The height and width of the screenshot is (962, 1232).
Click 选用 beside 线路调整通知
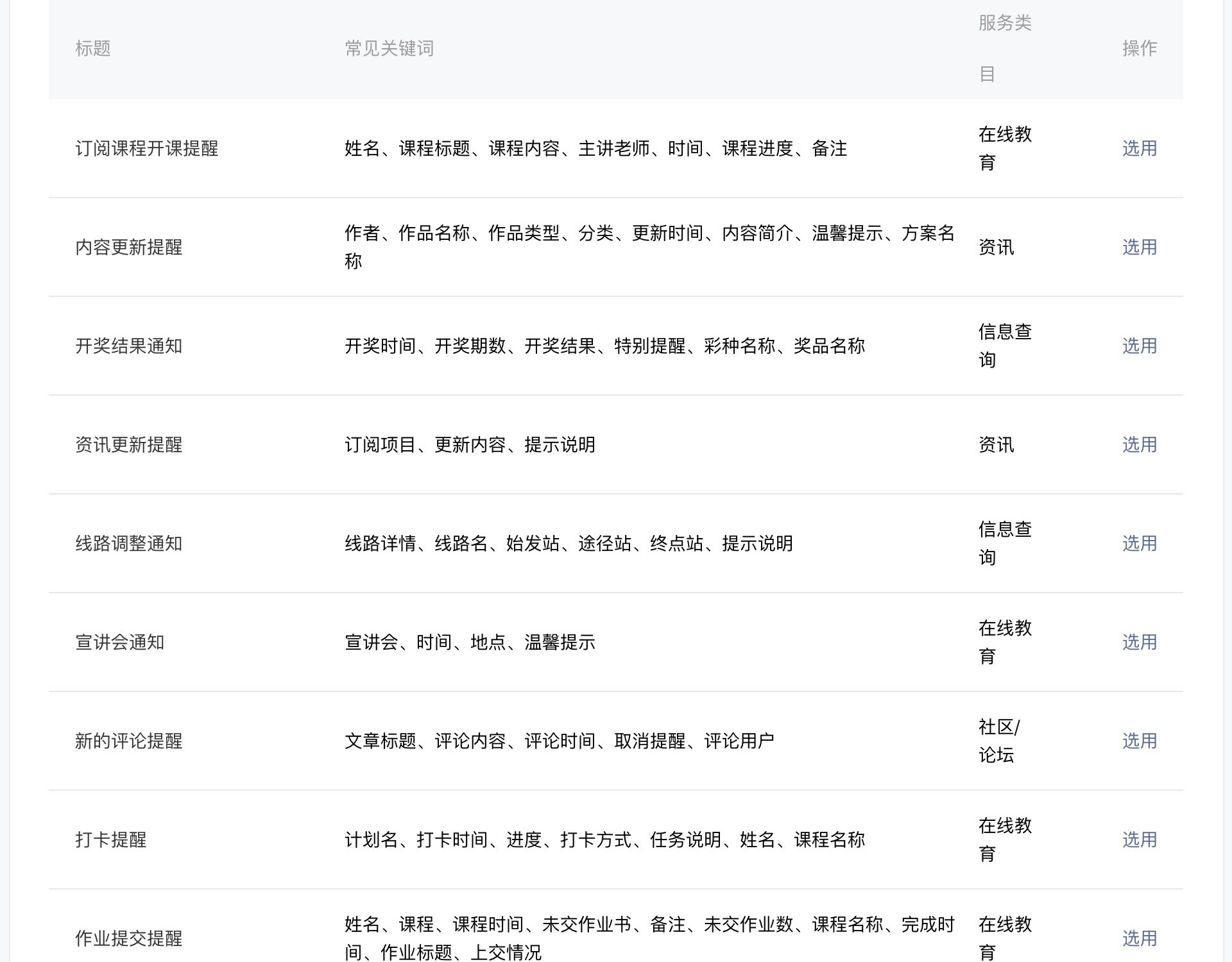click(x=1139, y=543)
